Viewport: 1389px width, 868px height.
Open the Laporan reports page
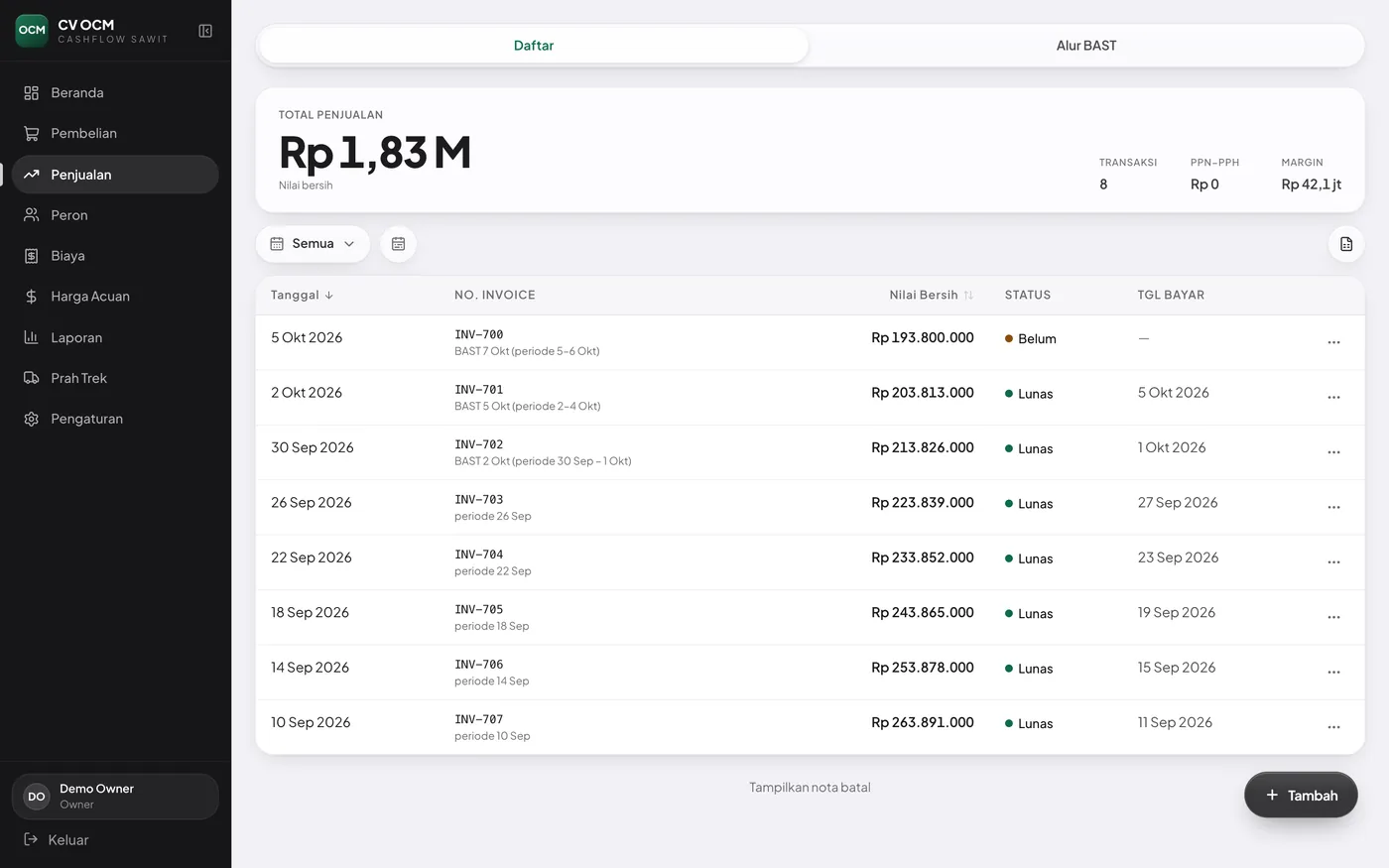click(115, 337)
